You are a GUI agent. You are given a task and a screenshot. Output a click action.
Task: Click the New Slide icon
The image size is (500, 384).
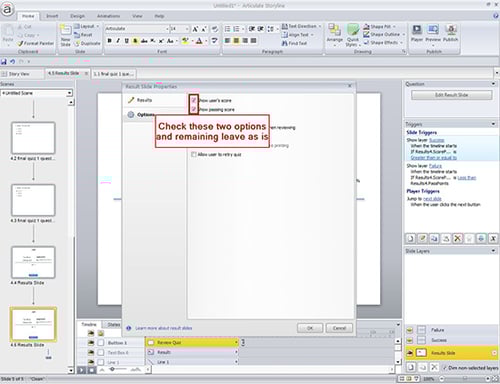(x=65, y=35)
